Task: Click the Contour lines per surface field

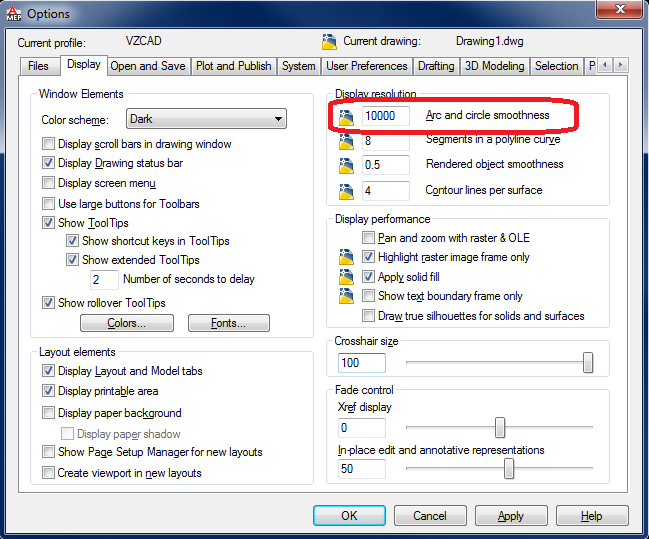Action: [386, 191]
